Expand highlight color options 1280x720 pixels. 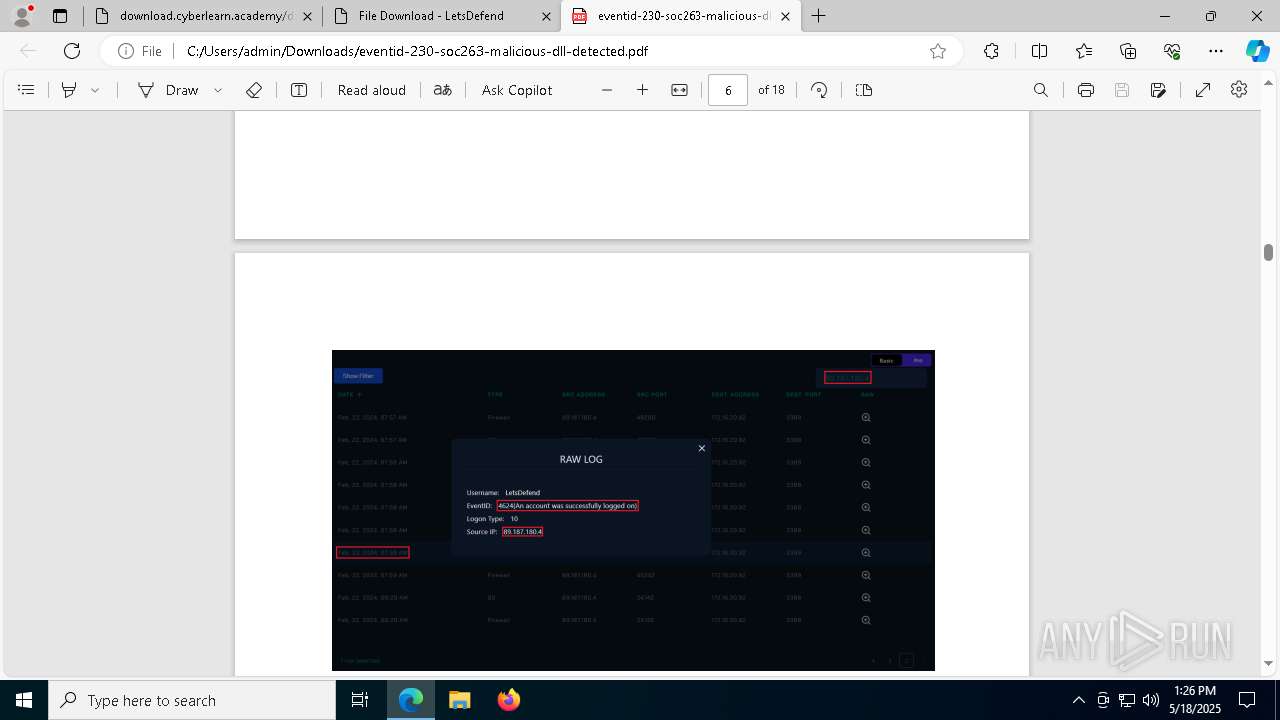(x=95, y=90)
